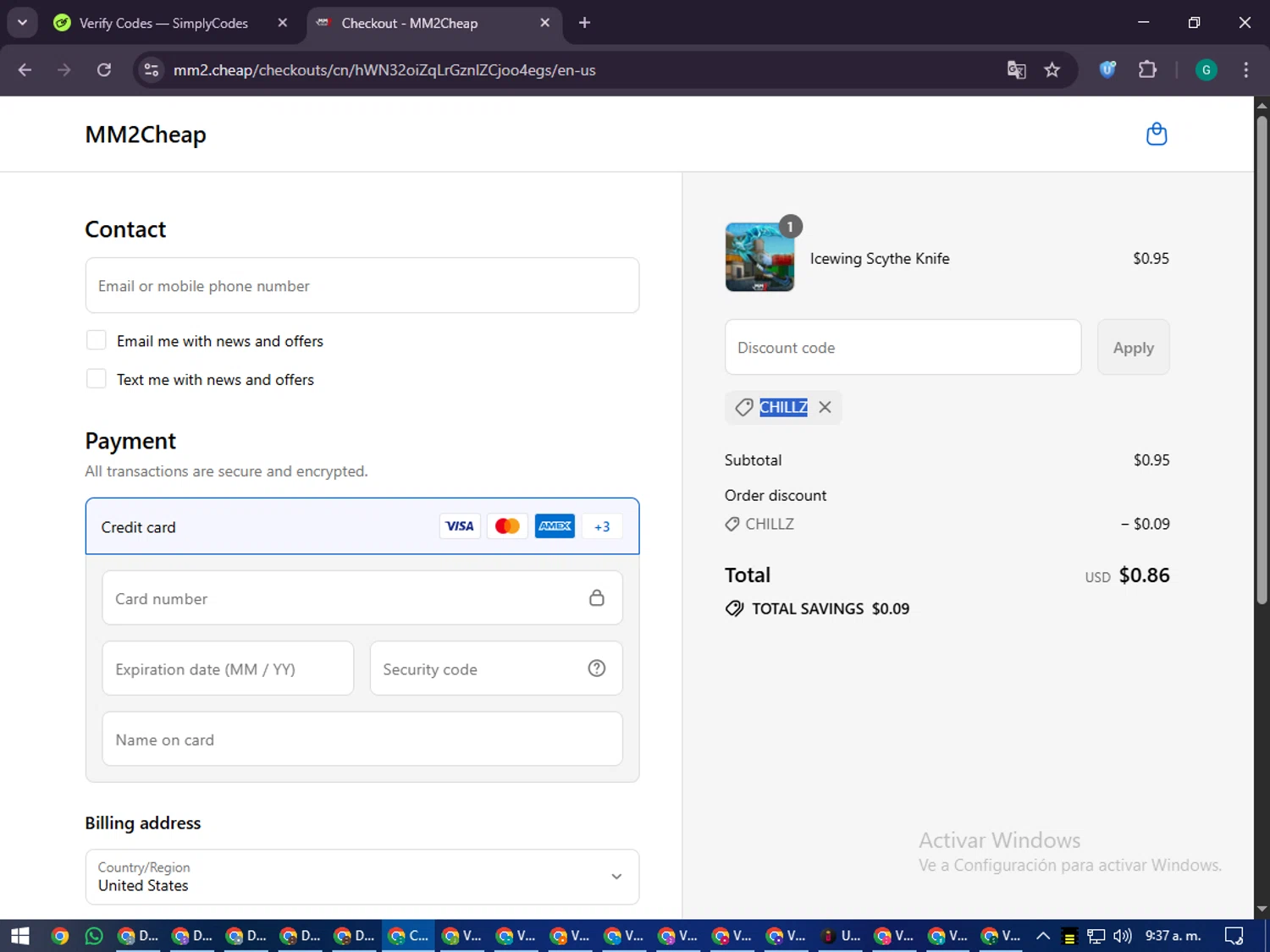Click the Total $0.86 amount
Screen dimensions: 1270x952
click(x=1144, y=575)
